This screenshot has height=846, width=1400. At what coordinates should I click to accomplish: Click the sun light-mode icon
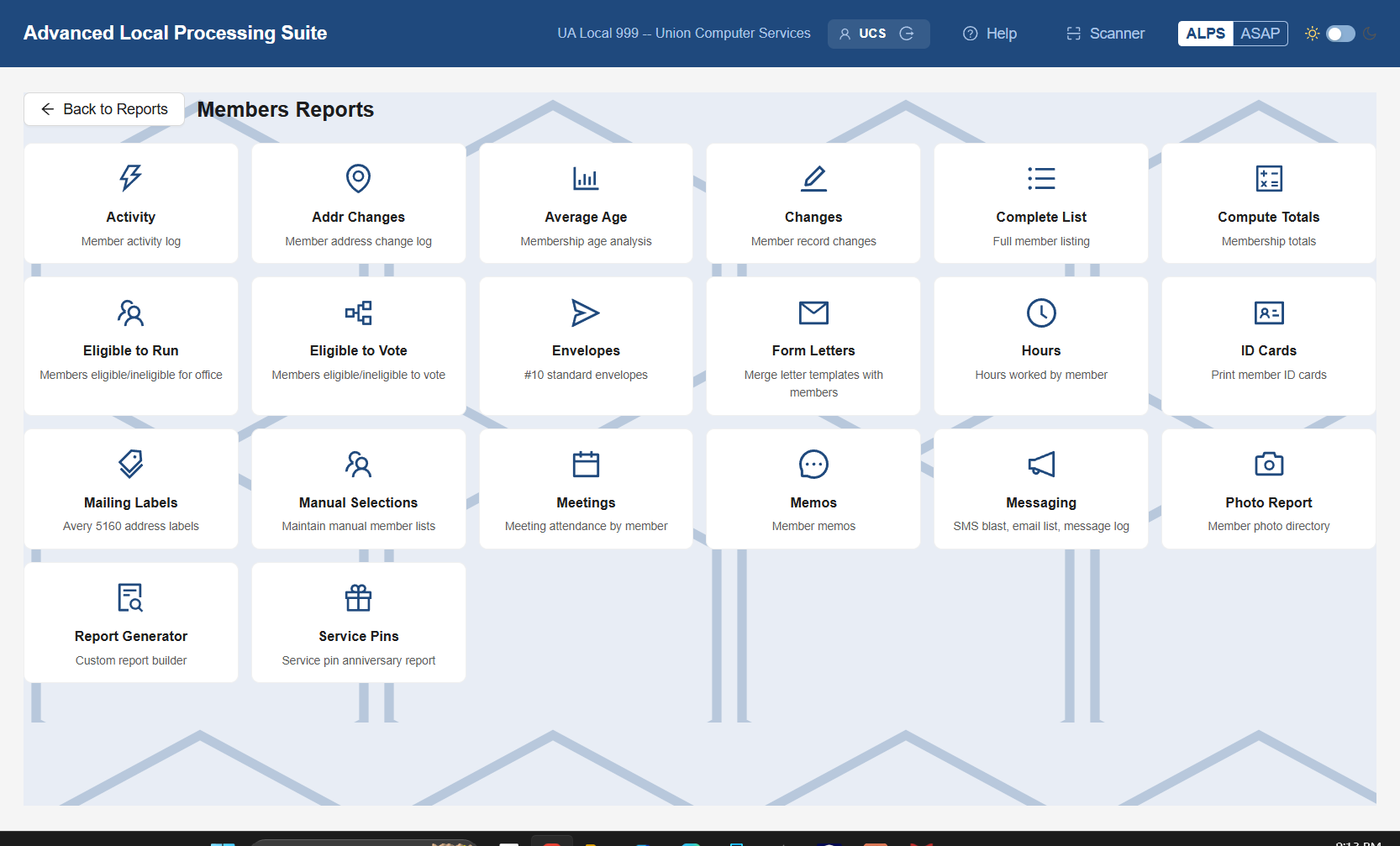coord(1312,34)
